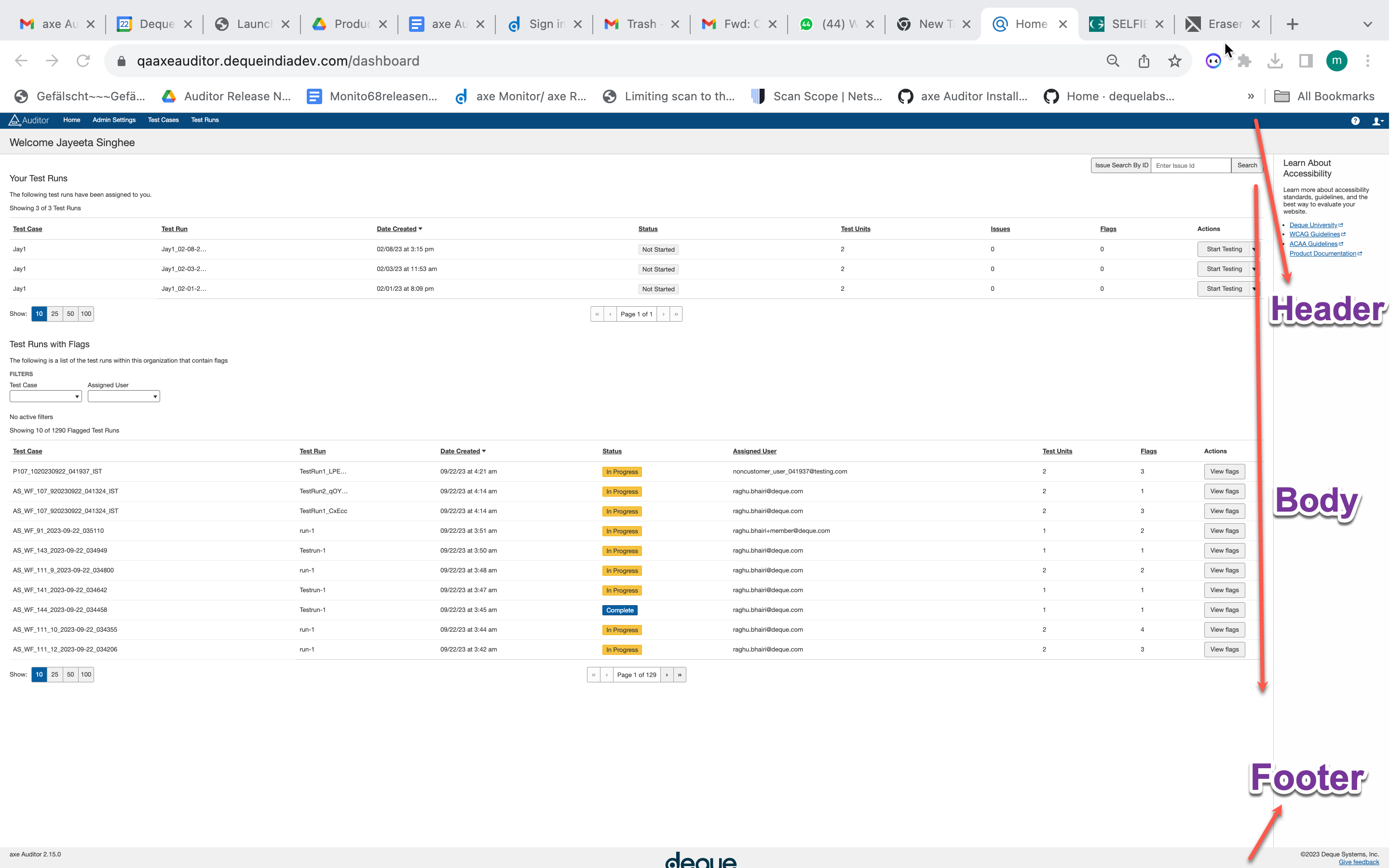Select 50 results in the lower Show group
This screenshot has width=1390, height=868.
tap(70, 675)
